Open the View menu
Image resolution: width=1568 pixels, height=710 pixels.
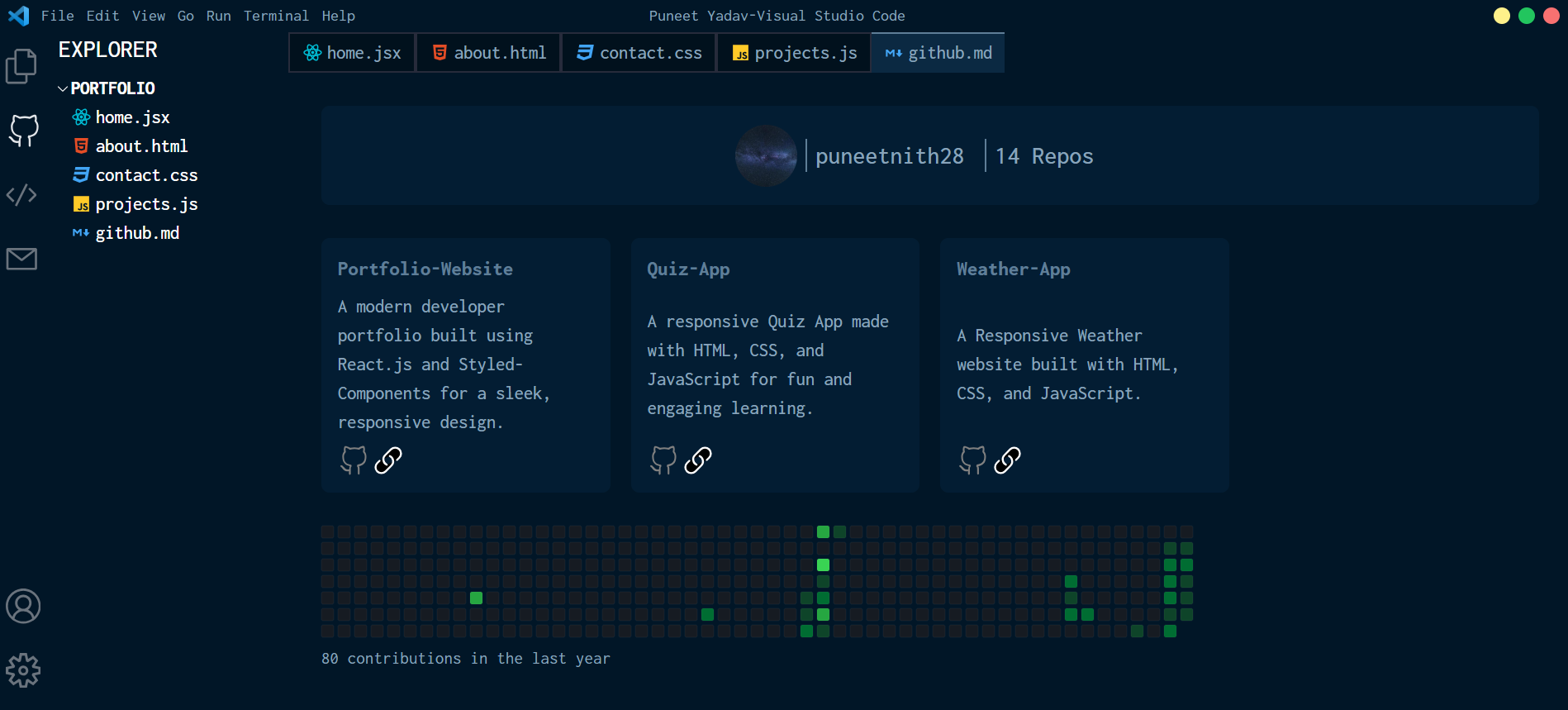[x=149, y=16]
